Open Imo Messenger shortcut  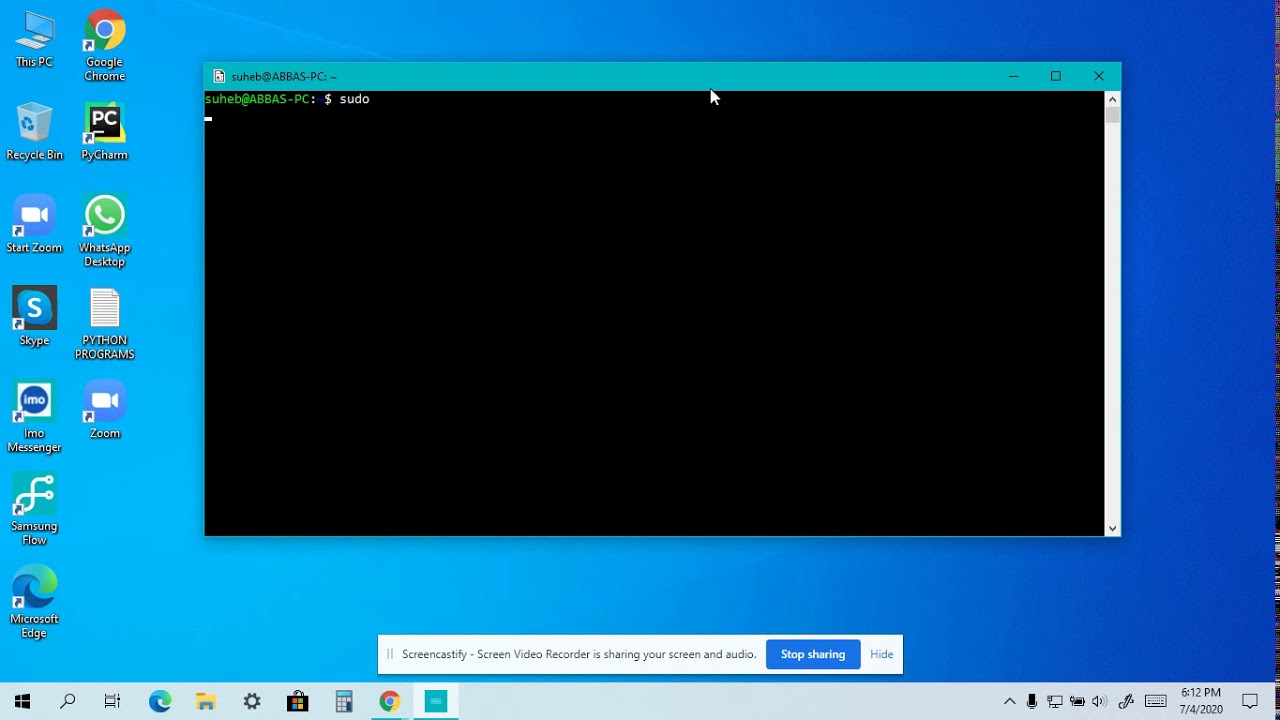click(x=34, y=418)
